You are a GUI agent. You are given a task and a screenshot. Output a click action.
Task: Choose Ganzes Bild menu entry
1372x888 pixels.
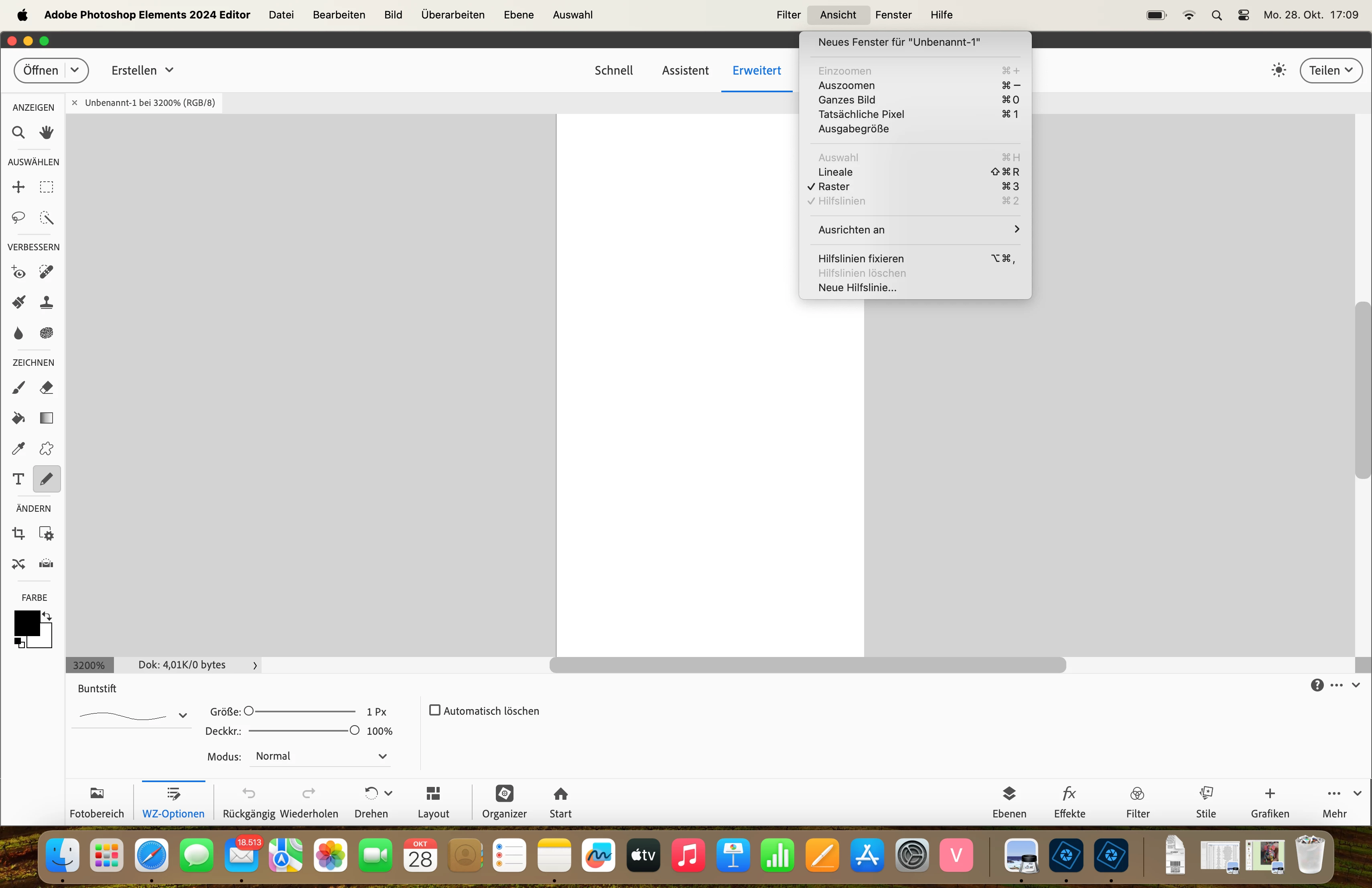click(x=846, y=100)
